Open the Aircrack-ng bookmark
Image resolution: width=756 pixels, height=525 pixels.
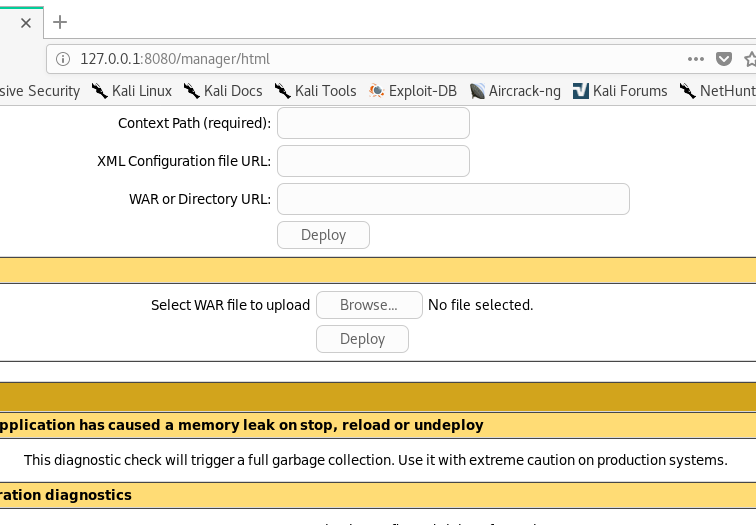coord(516,91)
